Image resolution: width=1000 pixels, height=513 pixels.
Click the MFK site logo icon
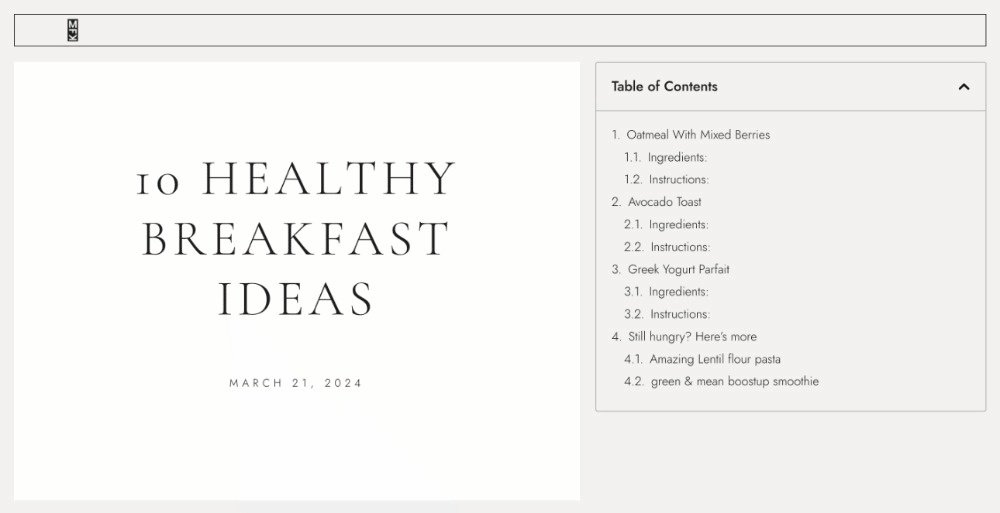[73, 30]
